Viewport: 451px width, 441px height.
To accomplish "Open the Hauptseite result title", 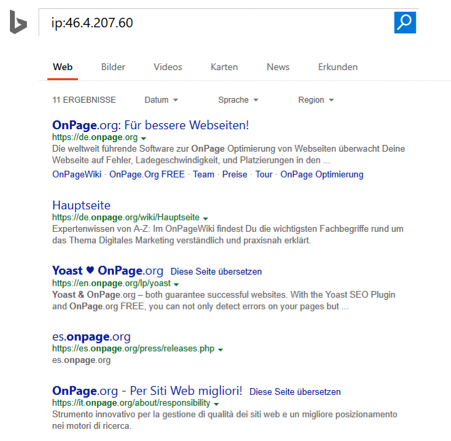I will tap(81, 205).
